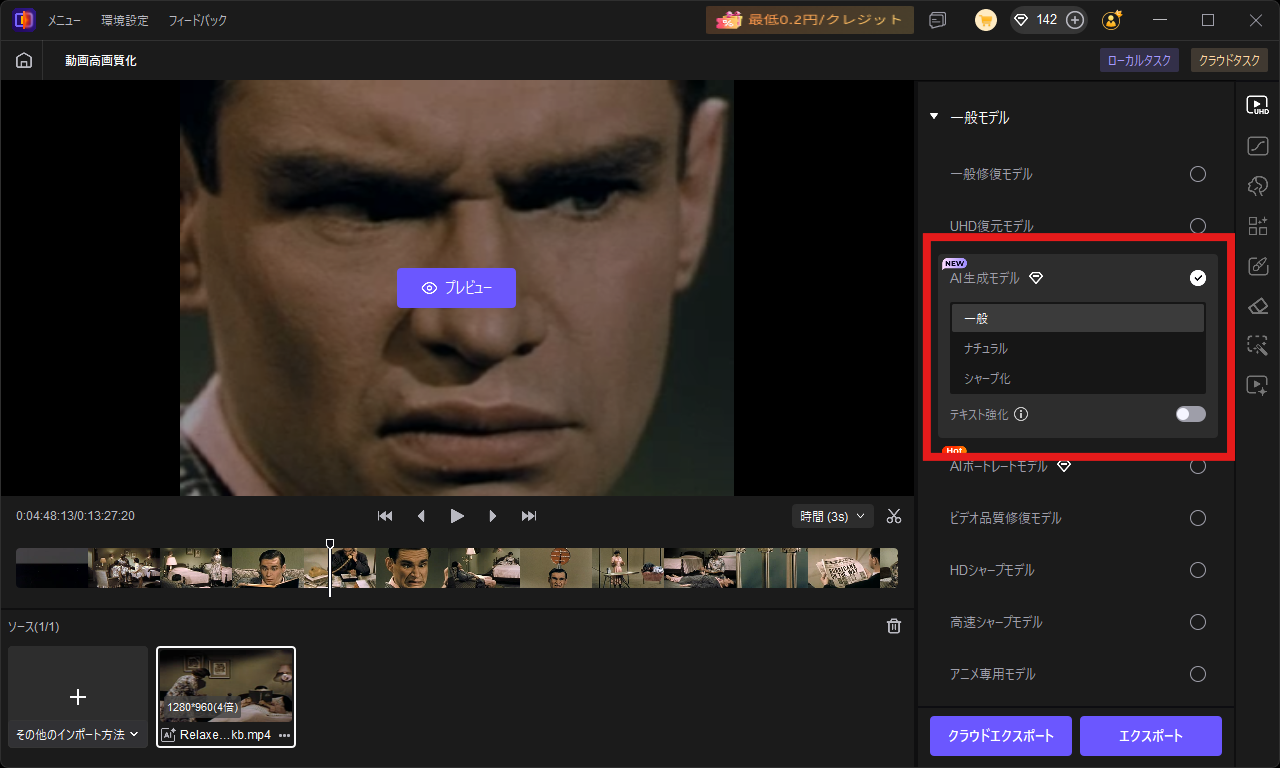
Task: Open the メニュー menu
Action: point(65,20)
